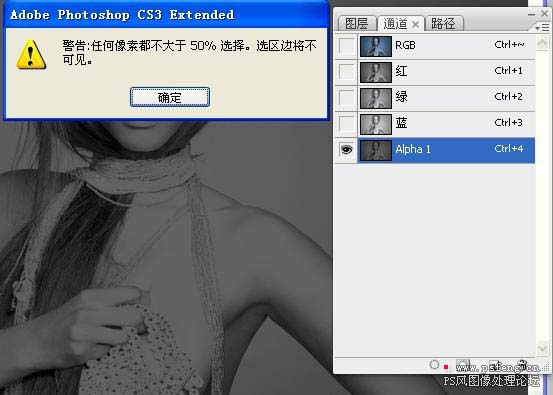
Task: Click the channel list scroll down arrow
Action: (542, 348)
